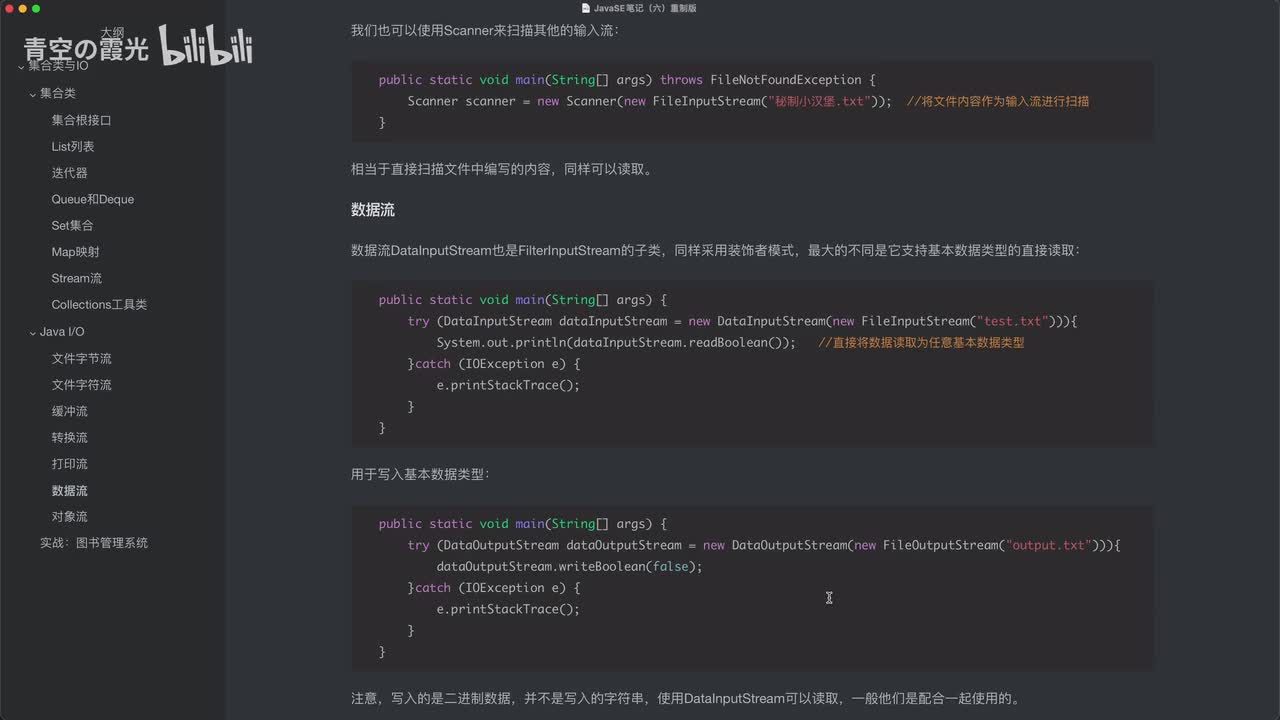Collapse the Java I/O tree chevron

(x=33, y=332)
